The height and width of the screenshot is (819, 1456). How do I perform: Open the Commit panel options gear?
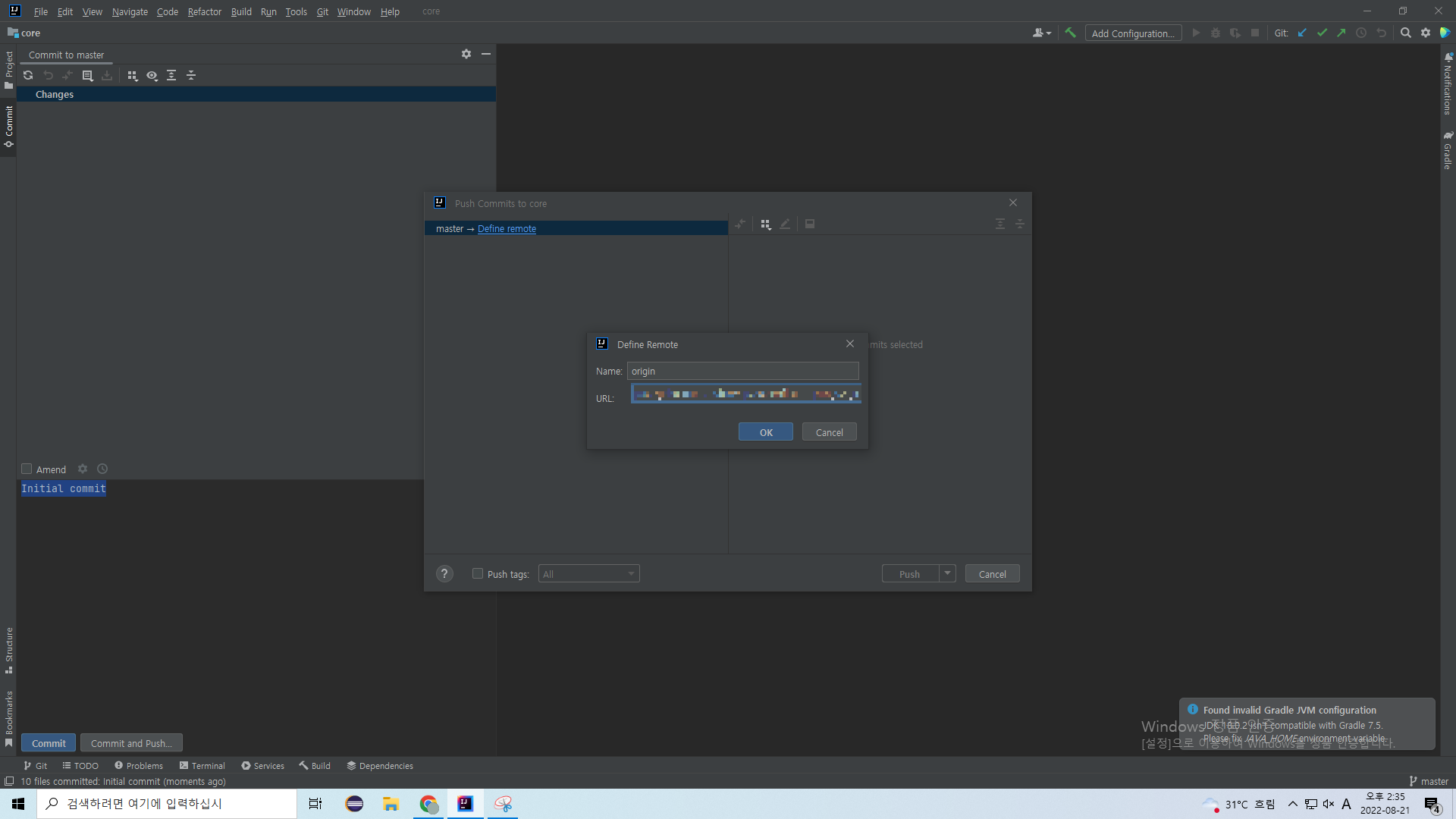click(466, 54)
